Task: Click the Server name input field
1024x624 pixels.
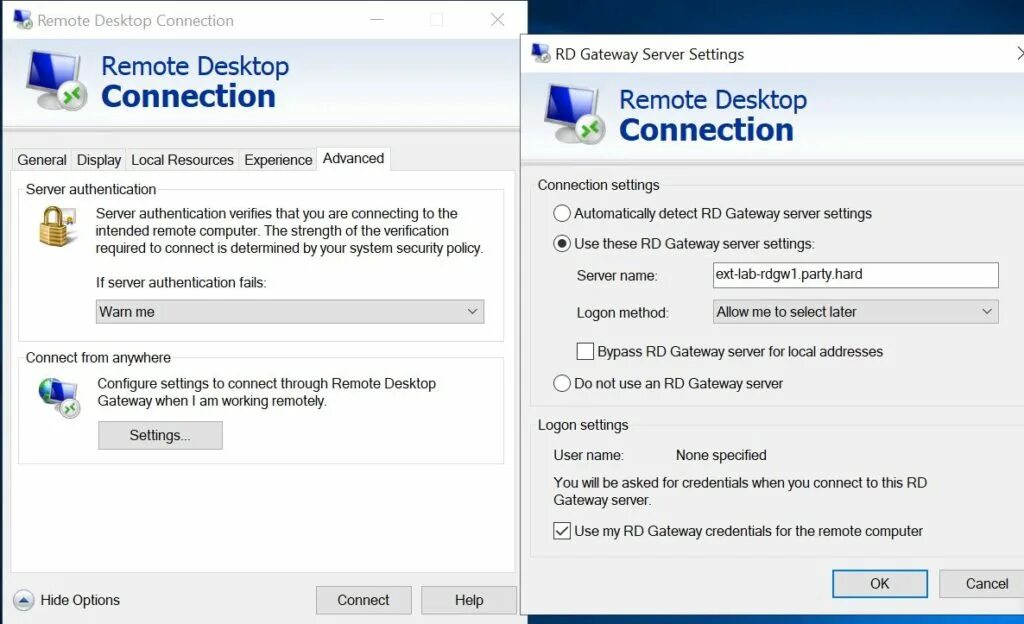Action: pyautogui.click(x=856, y=275)
